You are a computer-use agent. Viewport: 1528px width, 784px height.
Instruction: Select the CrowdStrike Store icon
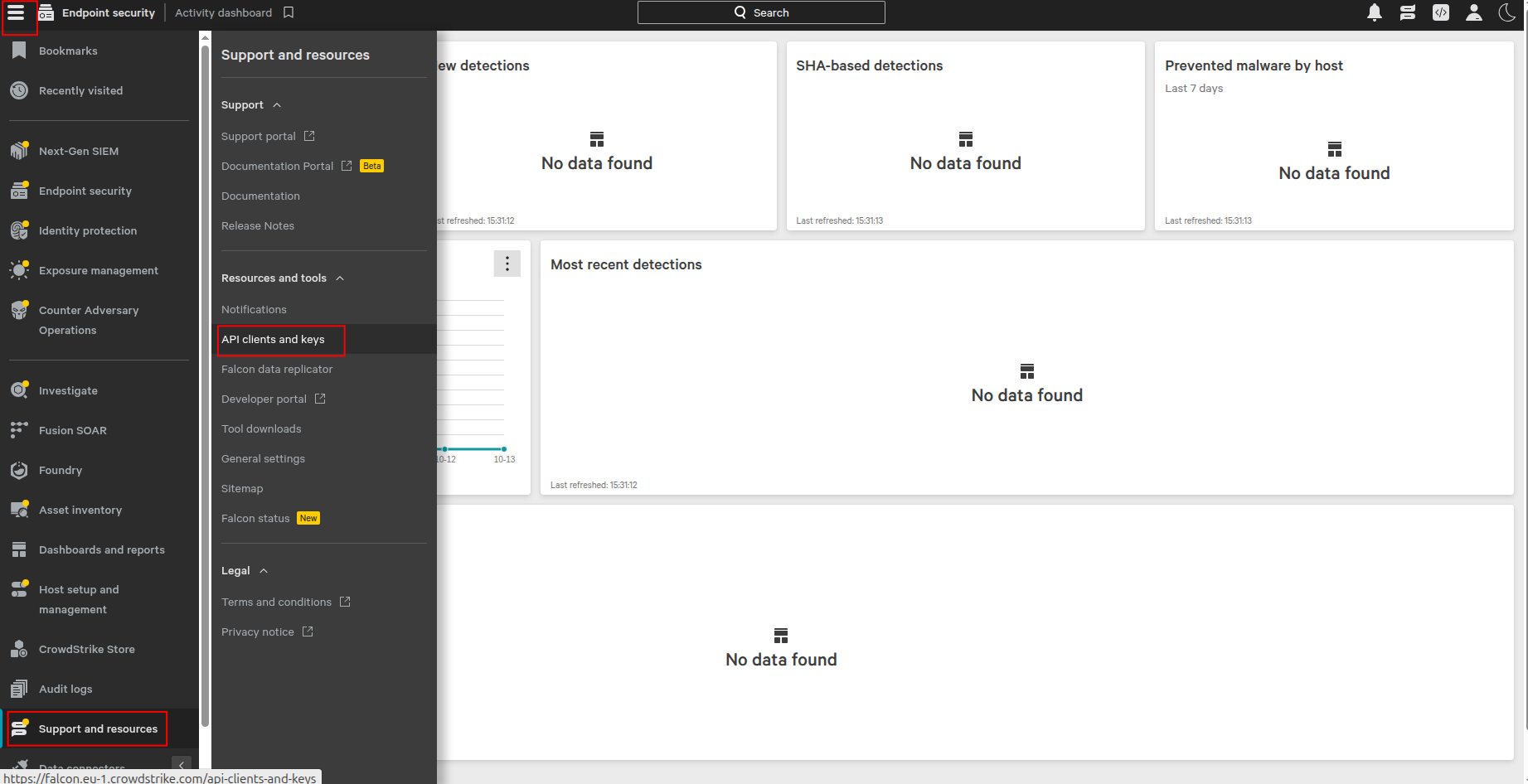pos(19,649)
